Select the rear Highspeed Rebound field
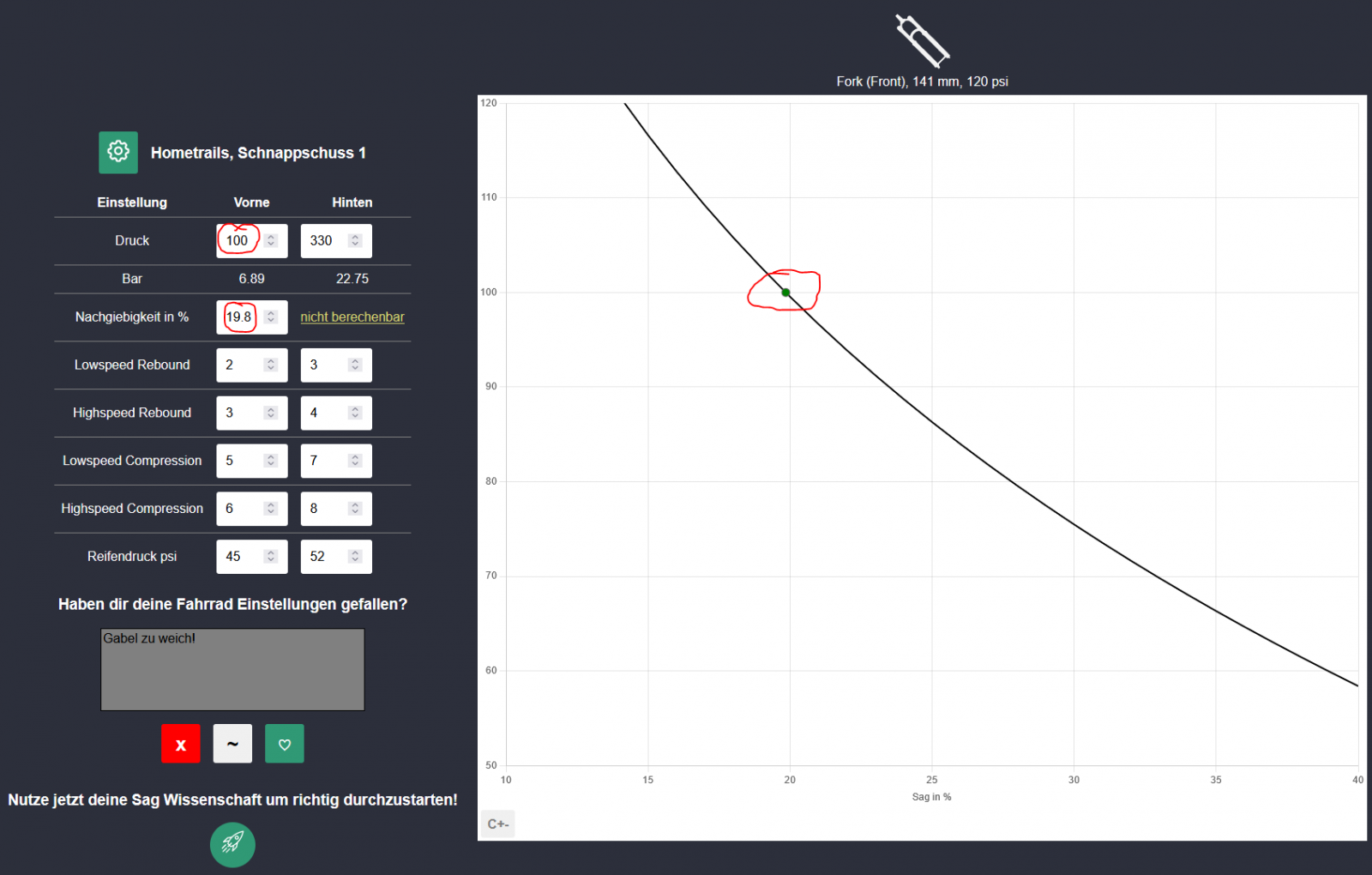Viewport: 1372px width, 875px height. coord(326,413)
